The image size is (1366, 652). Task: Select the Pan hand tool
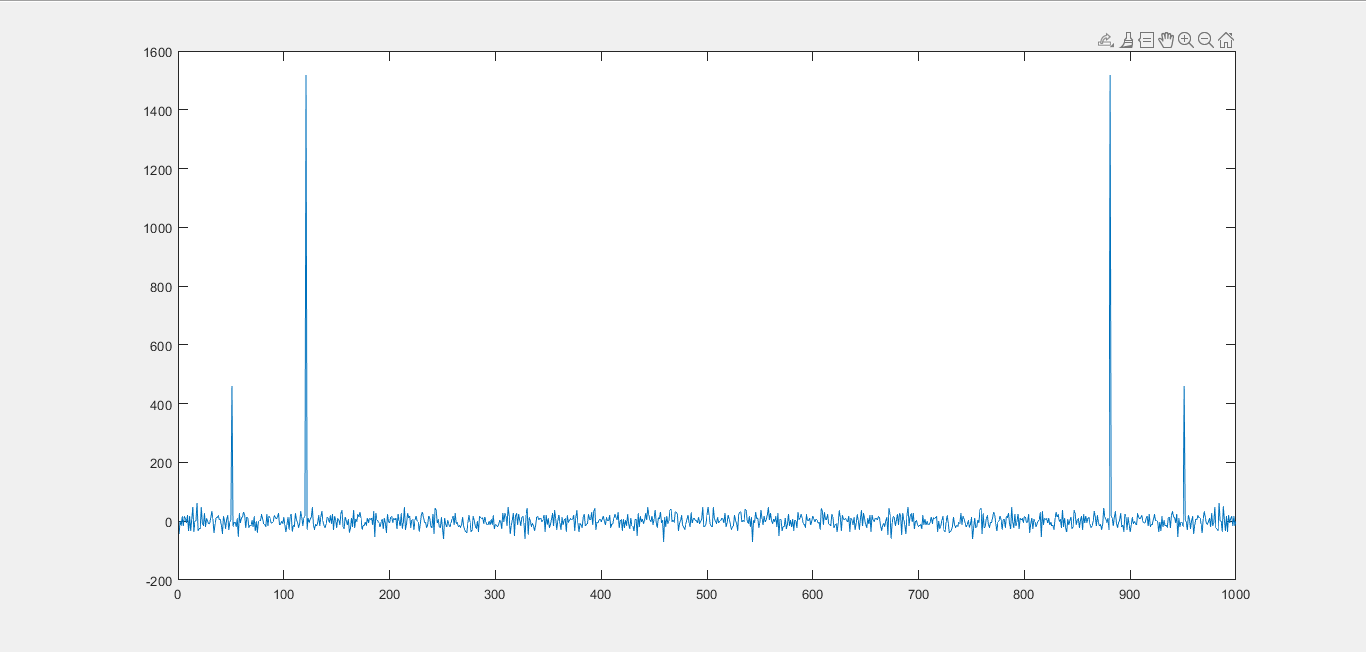coord(1166,40)
